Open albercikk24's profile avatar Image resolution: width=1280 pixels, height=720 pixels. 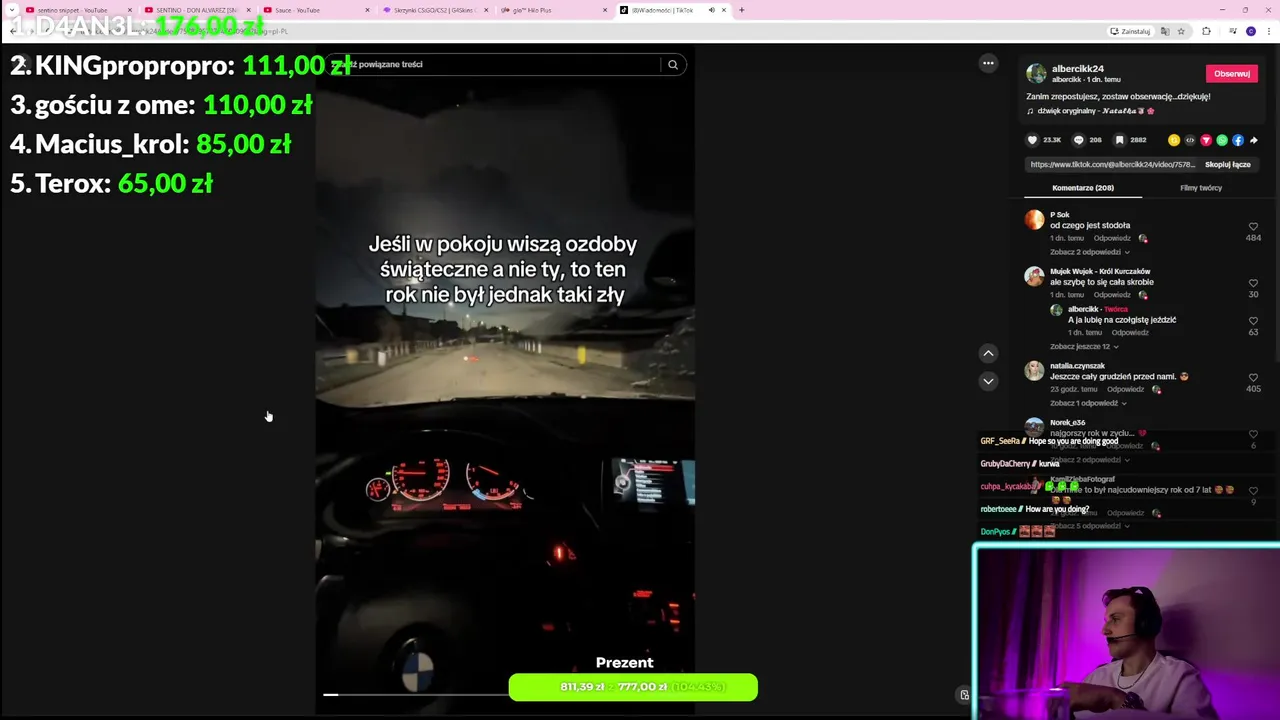[1036, 74]
